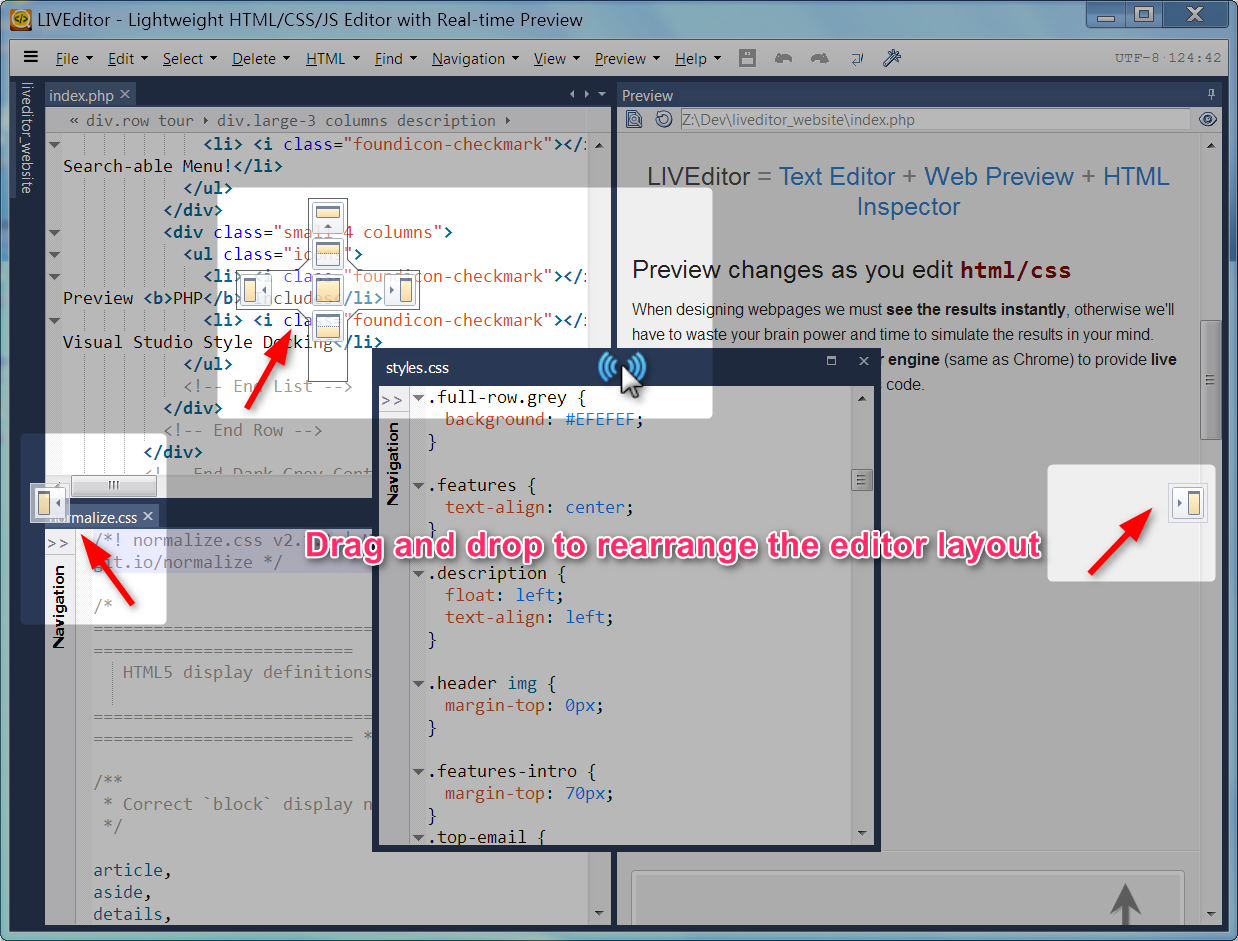
Task: Click the Redo arrow in toolbar
Action: coord(820,58)
